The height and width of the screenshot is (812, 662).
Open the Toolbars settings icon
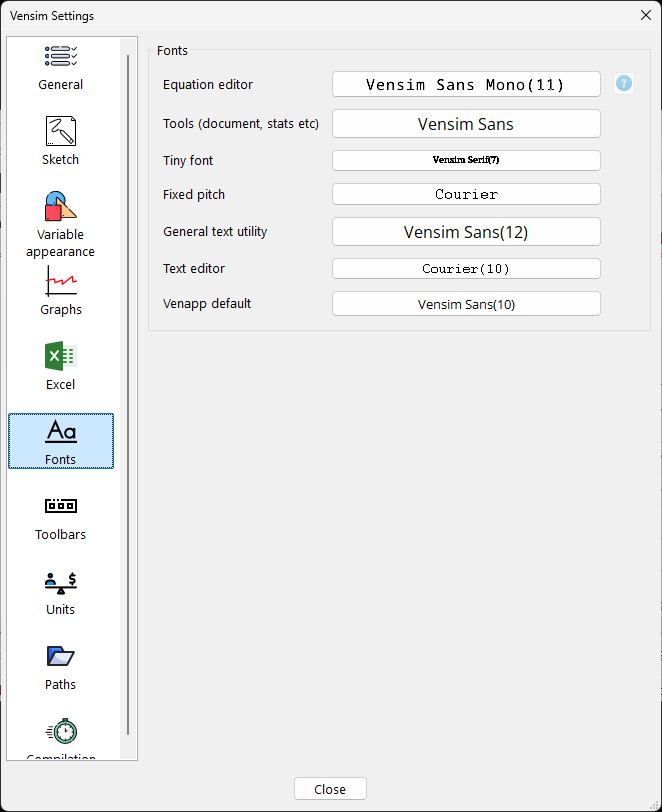click(61, 506)
